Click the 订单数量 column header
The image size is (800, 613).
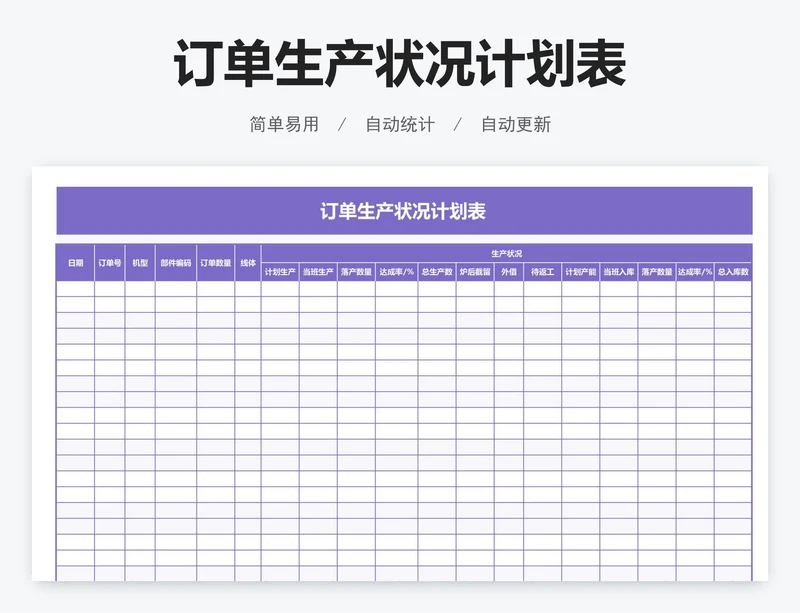(x=216, y=263)
